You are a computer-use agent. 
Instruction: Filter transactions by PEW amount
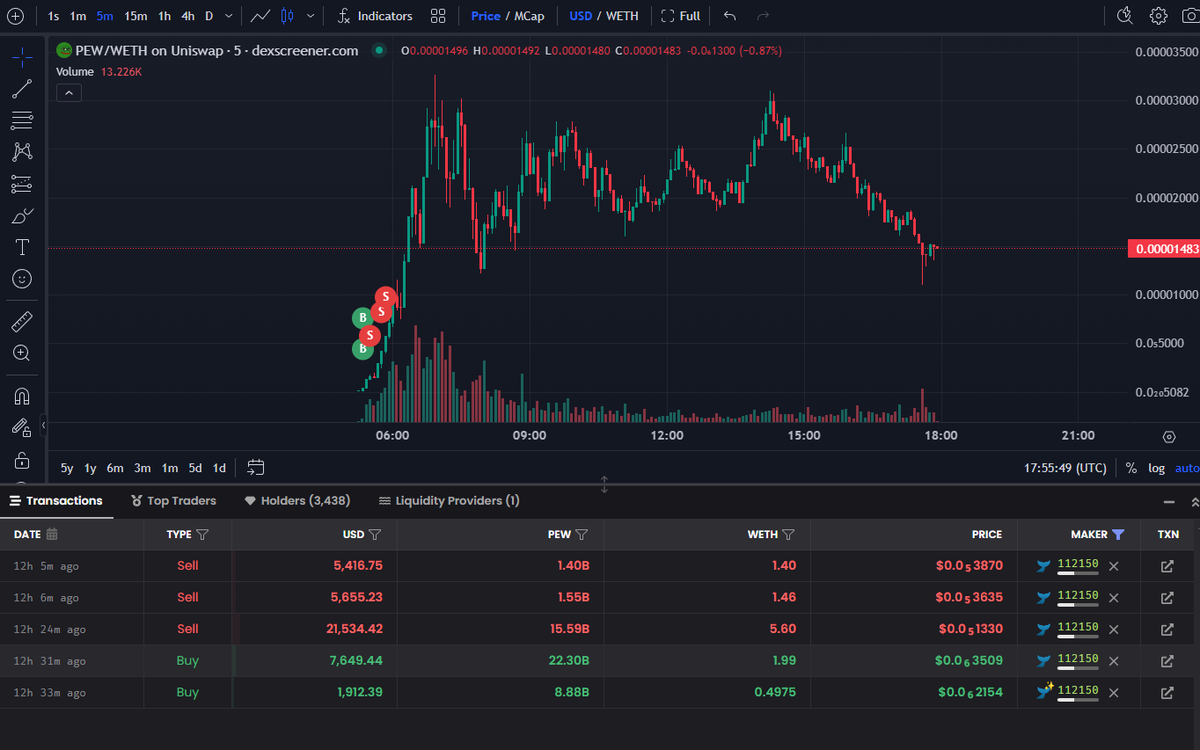(x=582, y=534)
